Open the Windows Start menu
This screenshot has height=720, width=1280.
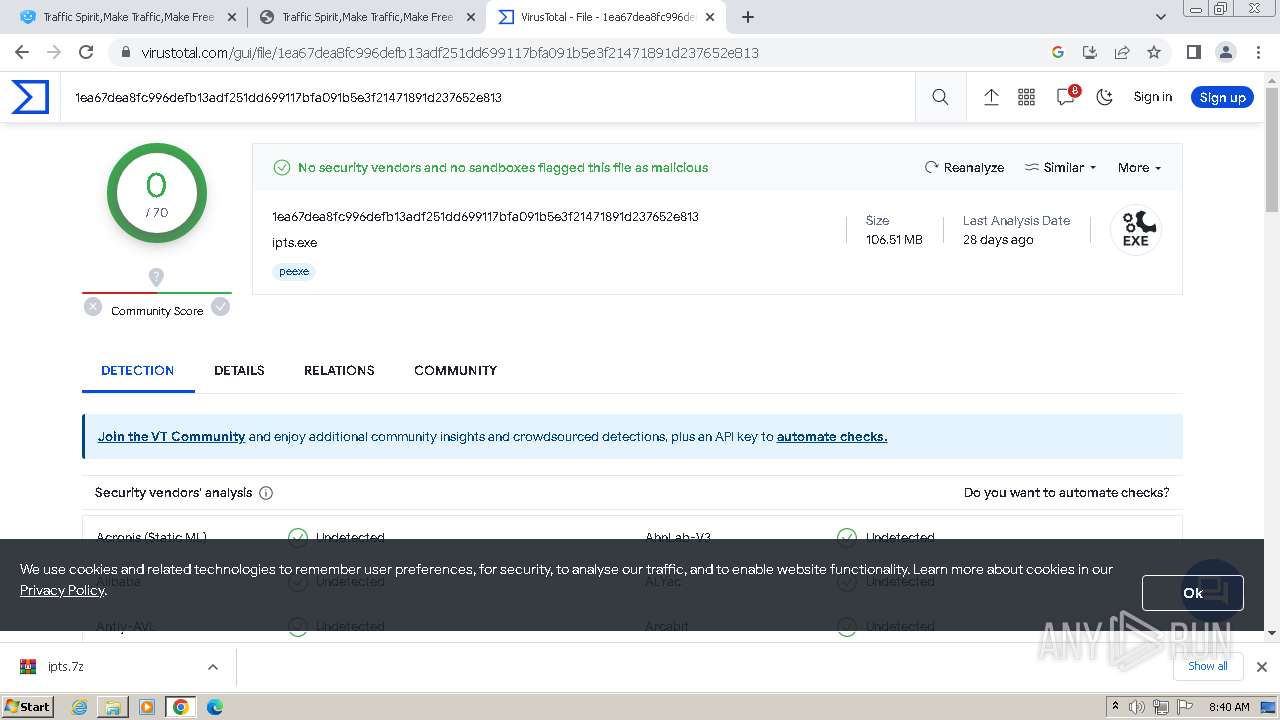(28, 706)
